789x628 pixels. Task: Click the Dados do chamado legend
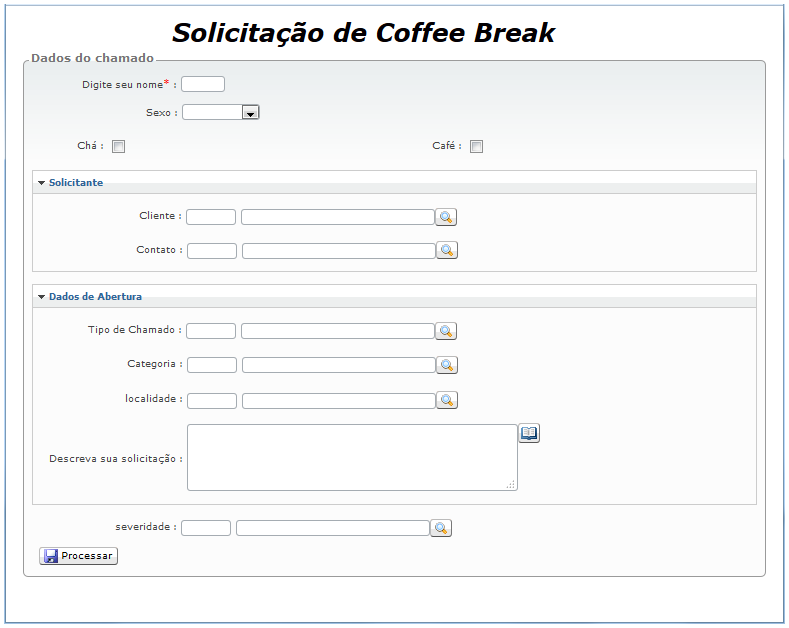click(x=92, y=58)
